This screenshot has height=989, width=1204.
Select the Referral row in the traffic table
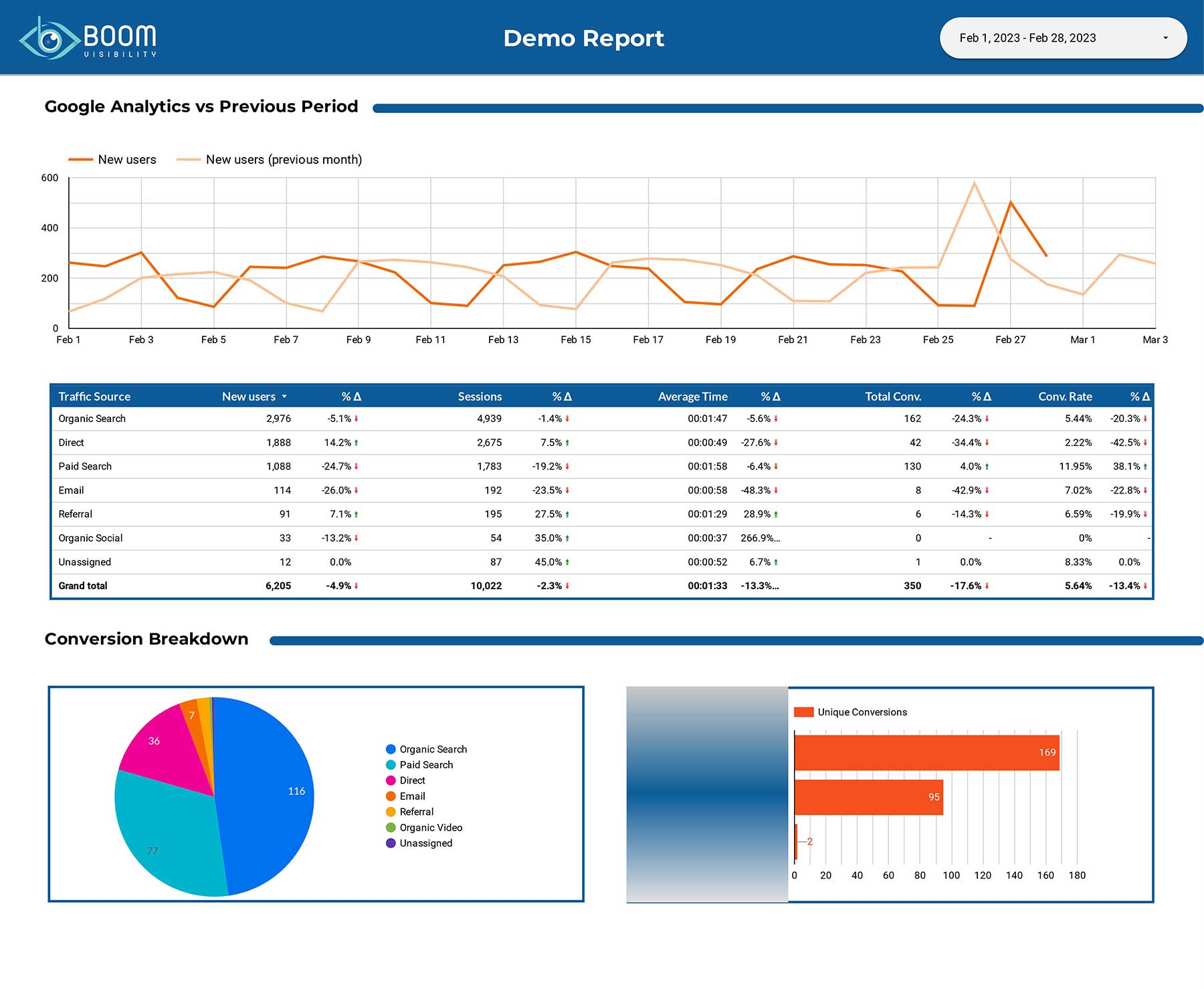click(x=602, y=514)
